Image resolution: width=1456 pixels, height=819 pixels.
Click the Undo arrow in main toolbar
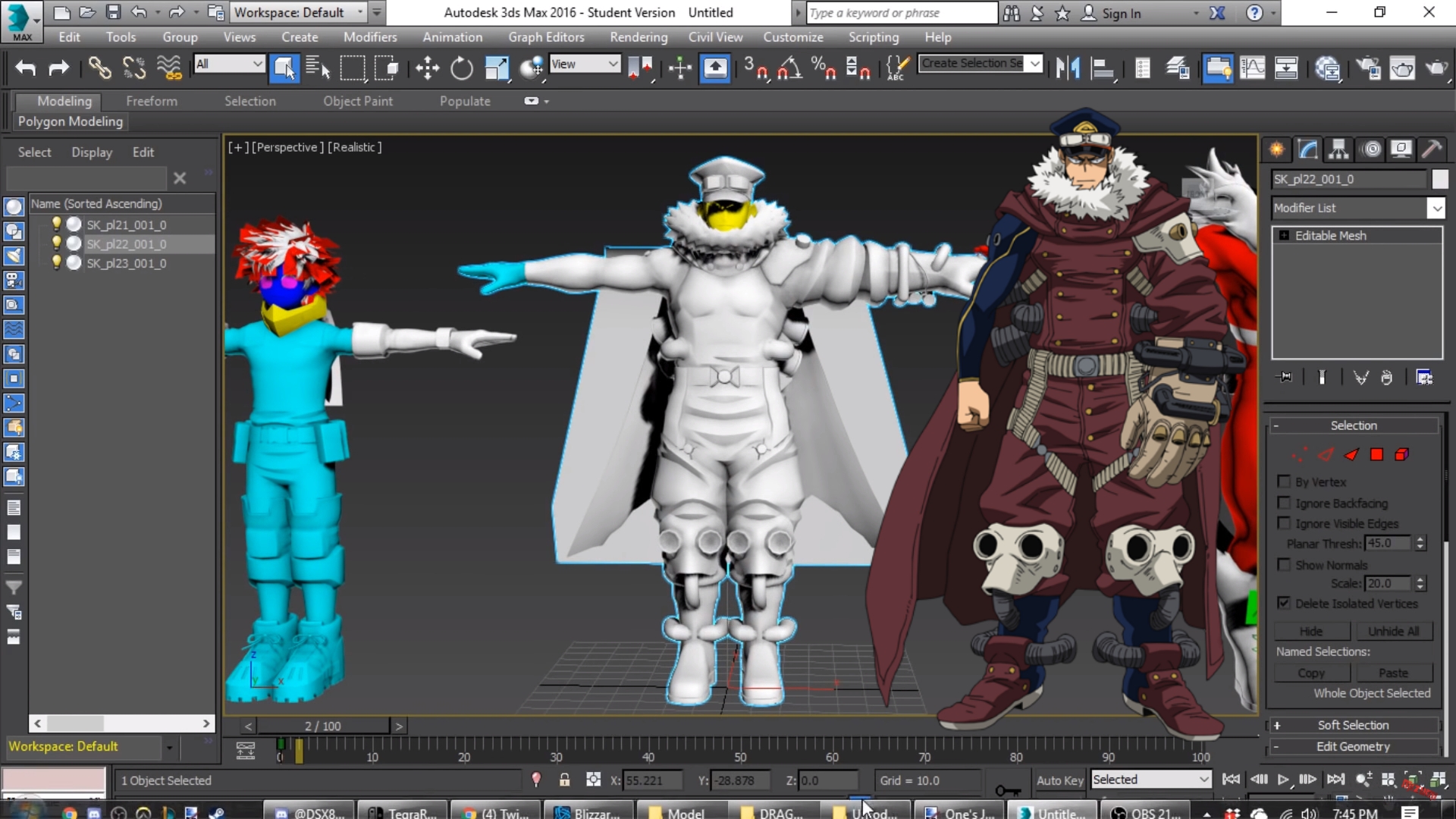coord(26,68)
